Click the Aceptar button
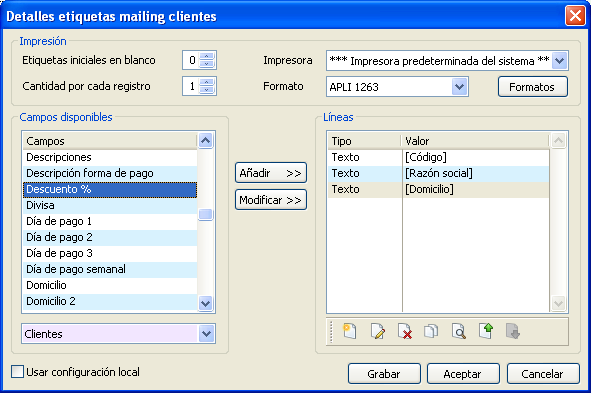 point(463,373)
